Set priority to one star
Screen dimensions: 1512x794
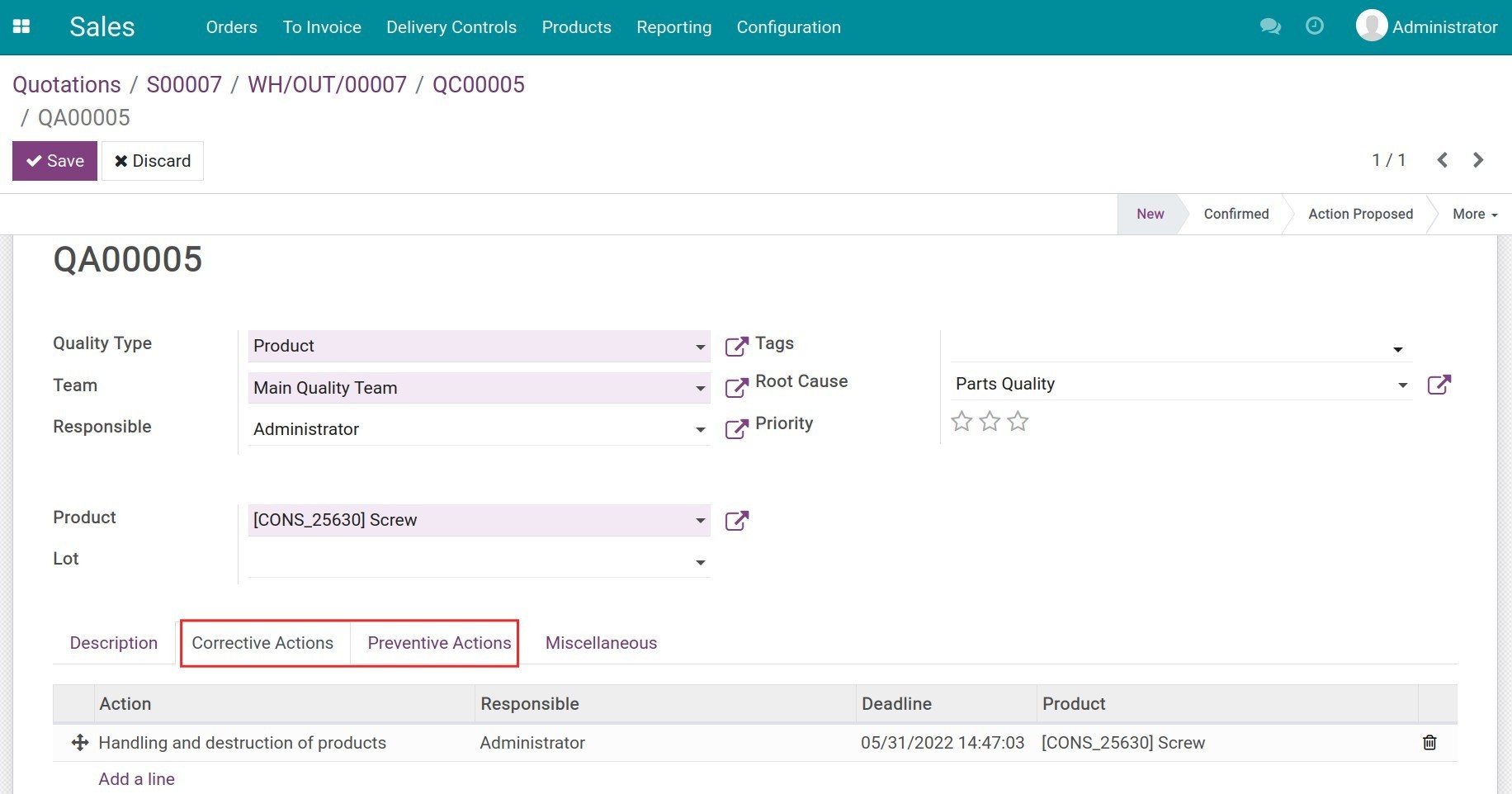click(962, 422)
